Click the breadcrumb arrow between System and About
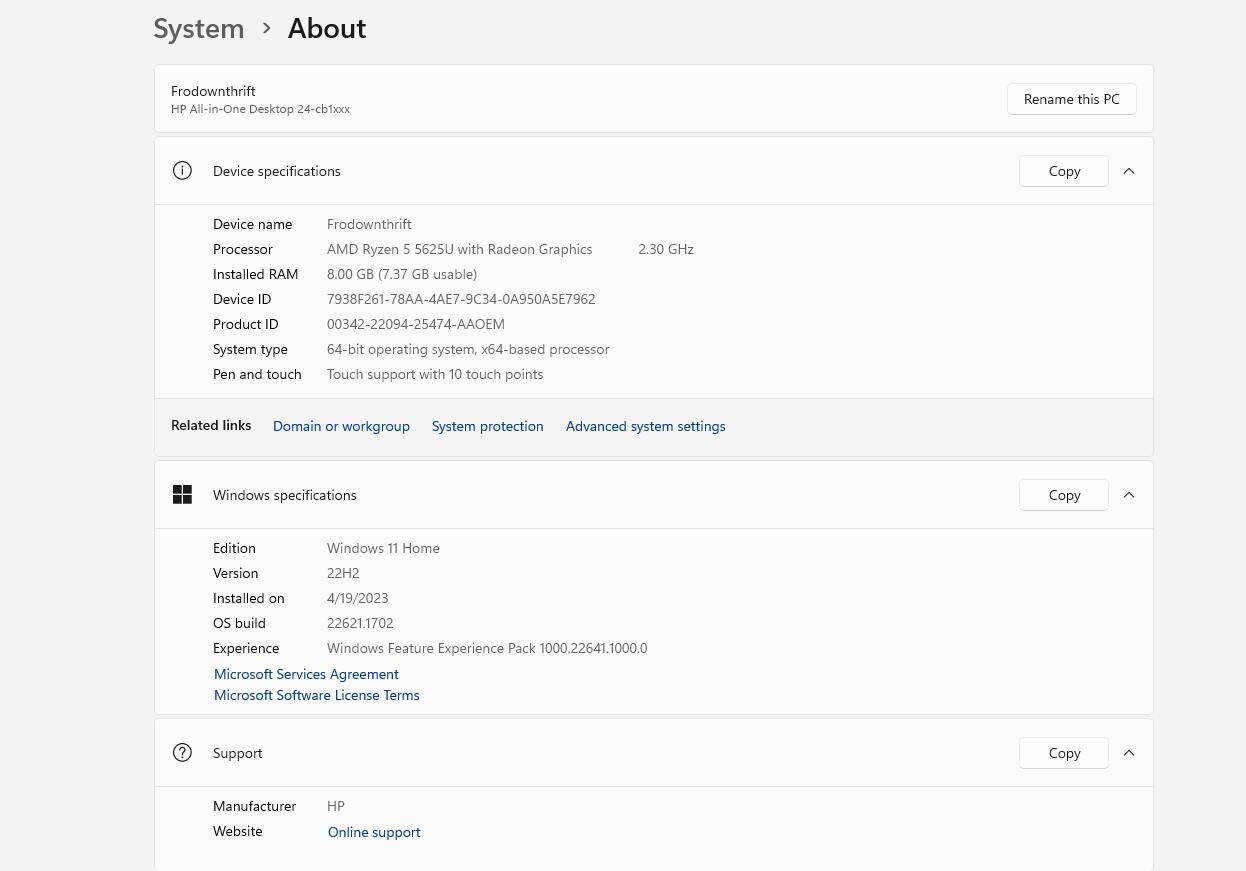The width and height of the screenshot is (1246, 871). pyautogui.click(x=266, y=28)
